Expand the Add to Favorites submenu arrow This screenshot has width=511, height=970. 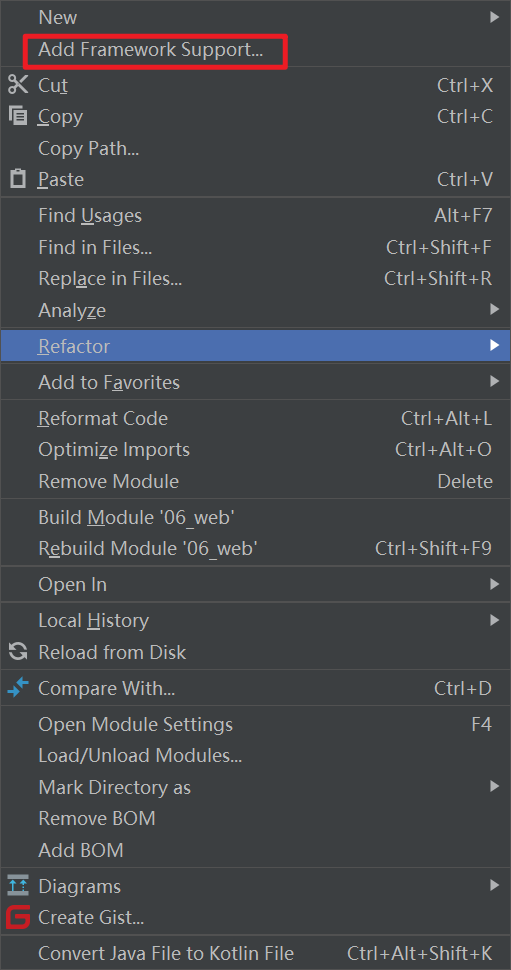click(x=494, y=382)
